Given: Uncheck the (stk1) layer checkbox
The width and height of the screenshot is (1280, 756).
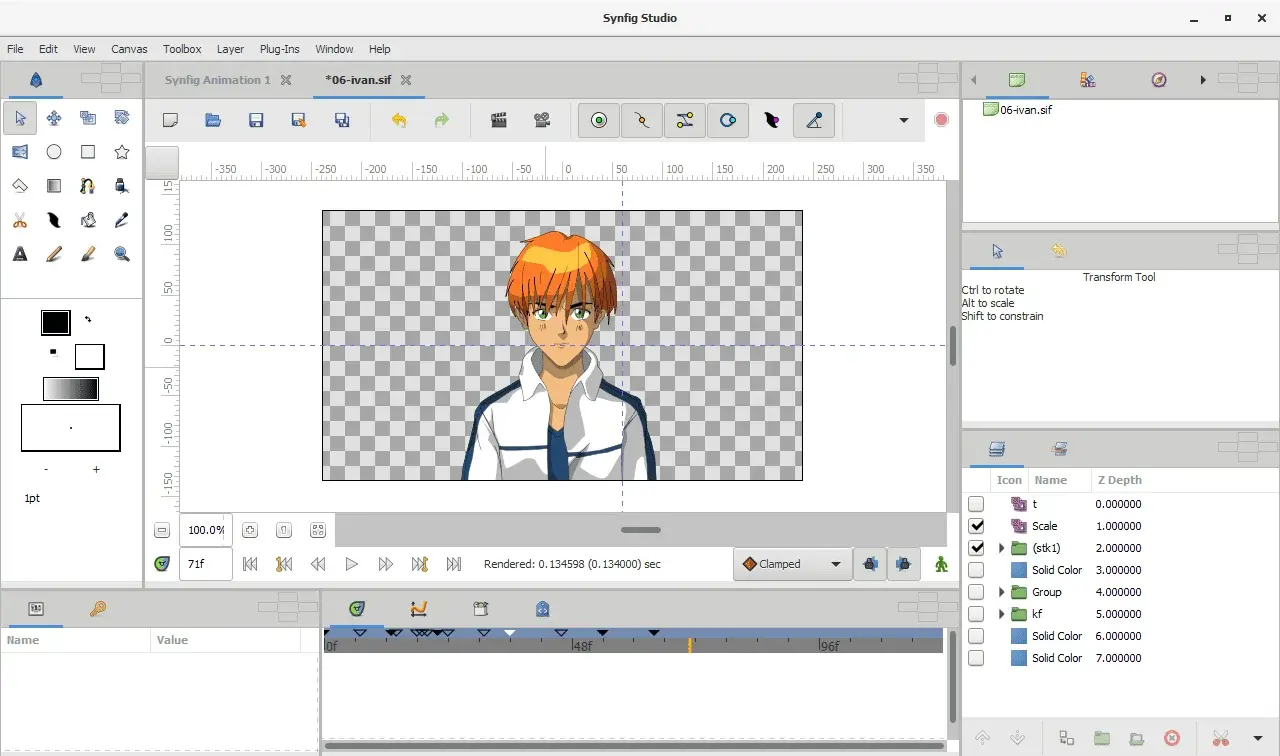Looking at the screenshot, I should (x=977, y=548).
